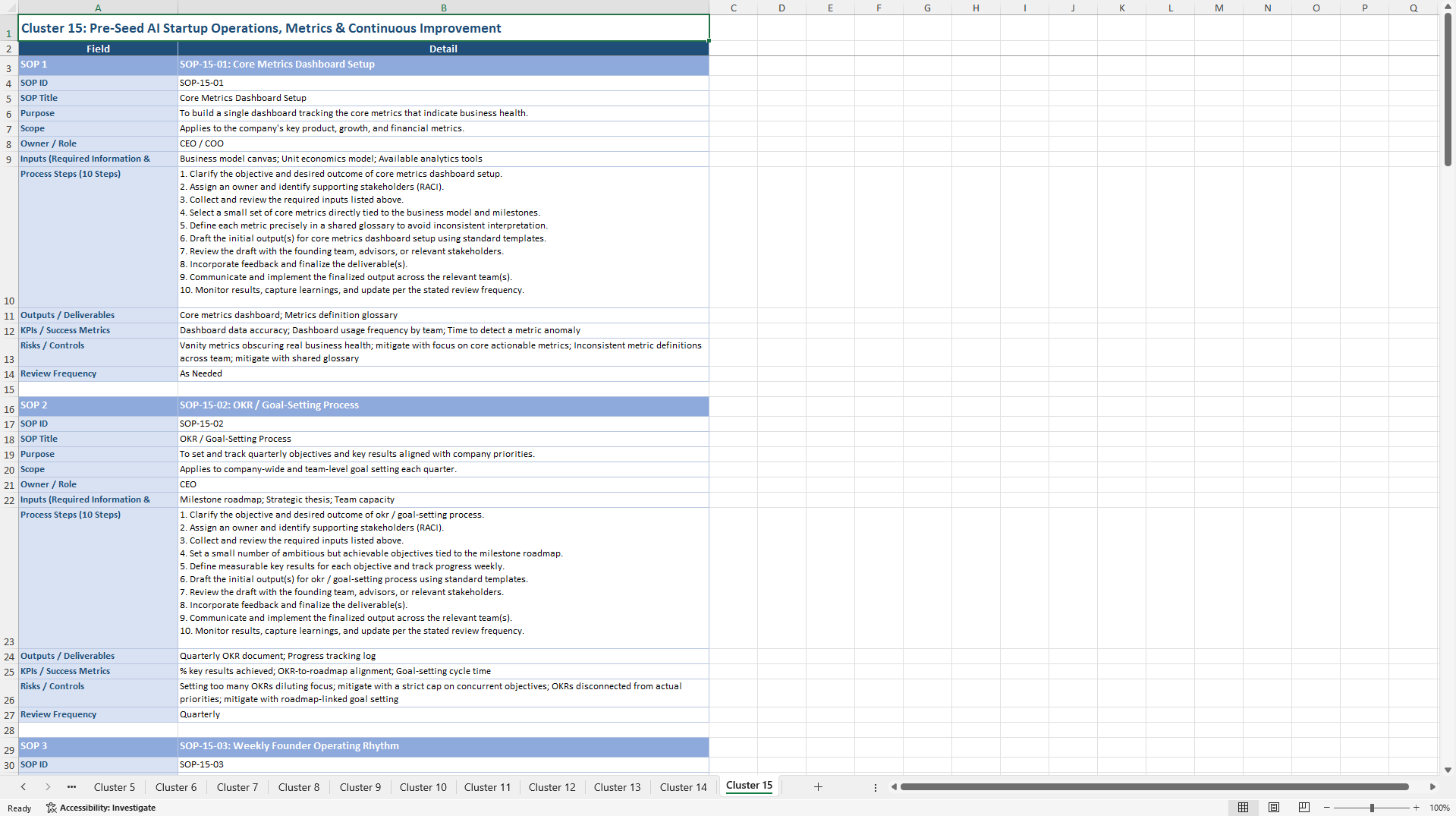Click the horizontal scrollbar thumb
This screenshot has width=1456, height=816.
click(1154, 787)
